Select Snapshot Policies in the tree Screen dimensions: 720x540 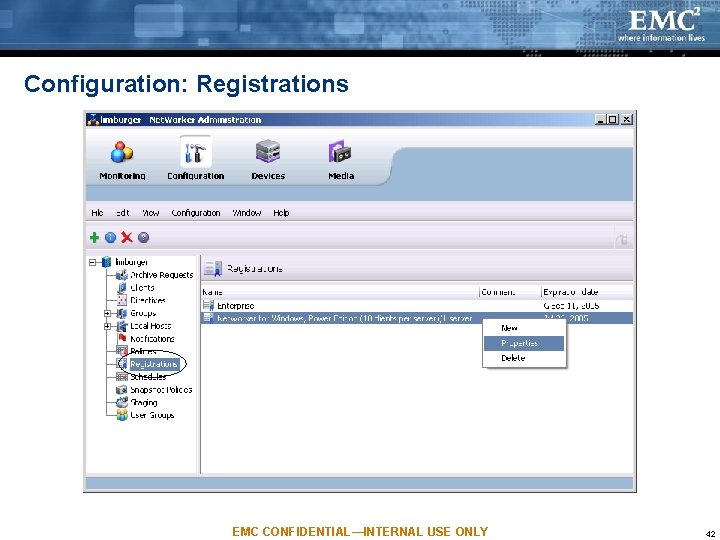pos(161,390)
